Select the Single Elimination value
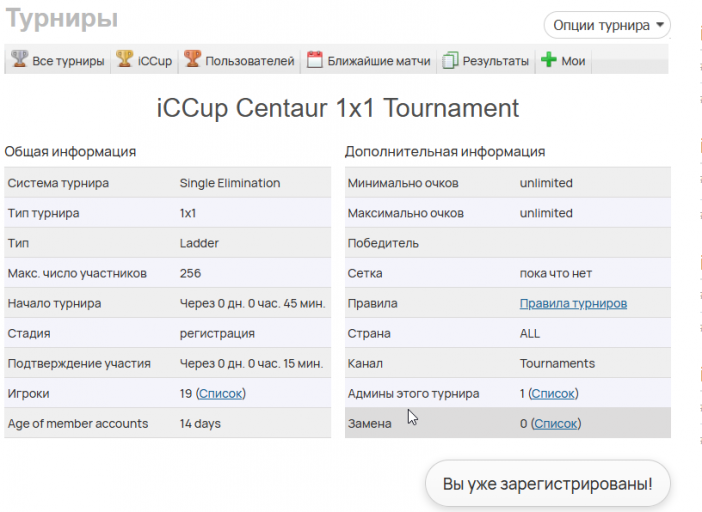This screenshot has width=702, height=512. pyautogui.click(x=230, y=183)
